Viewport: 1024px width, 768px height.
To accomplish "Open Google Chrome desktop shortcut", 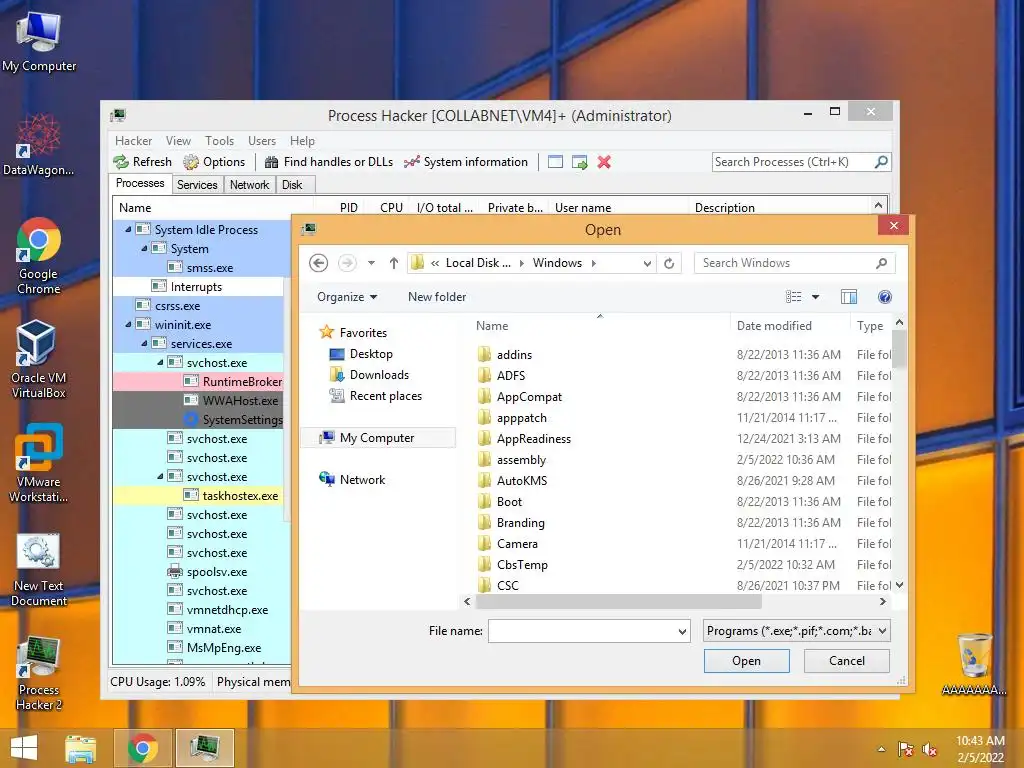I will coord(39,257).
